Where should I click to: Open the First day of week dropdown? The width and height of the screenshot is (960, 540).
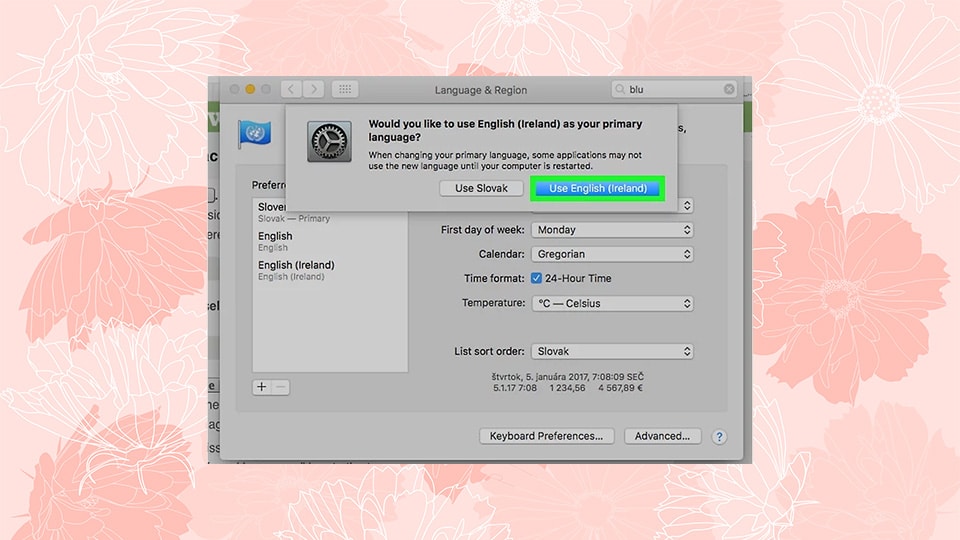pos(612,230)
